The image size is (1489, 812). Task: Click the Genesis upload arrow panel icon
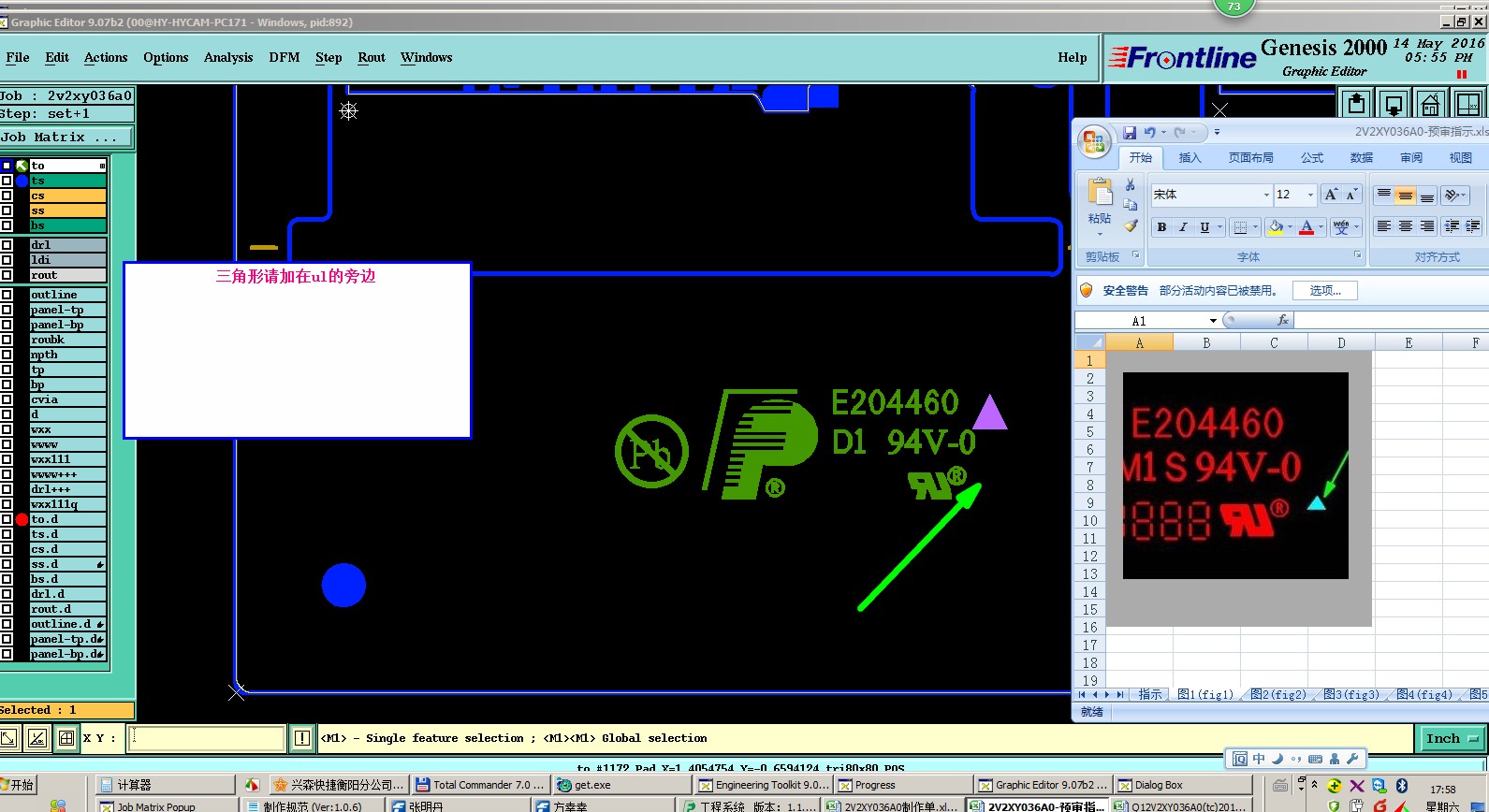[x=1356, y=103]
